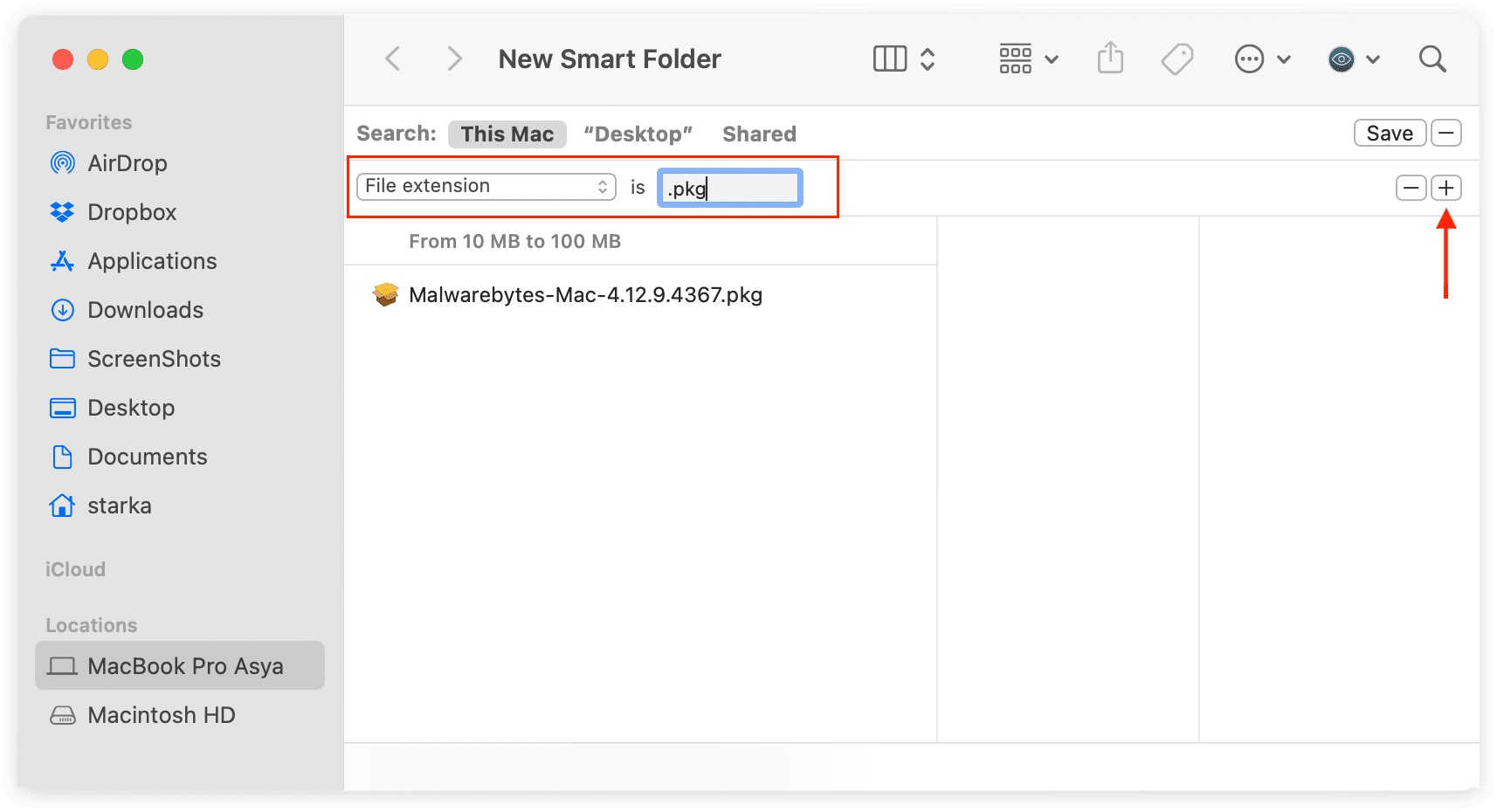The height and width of the screenshot is (812, 1497).
Task: Open Dropbox folder in sidebar
Action: click(x=131, y=212)
